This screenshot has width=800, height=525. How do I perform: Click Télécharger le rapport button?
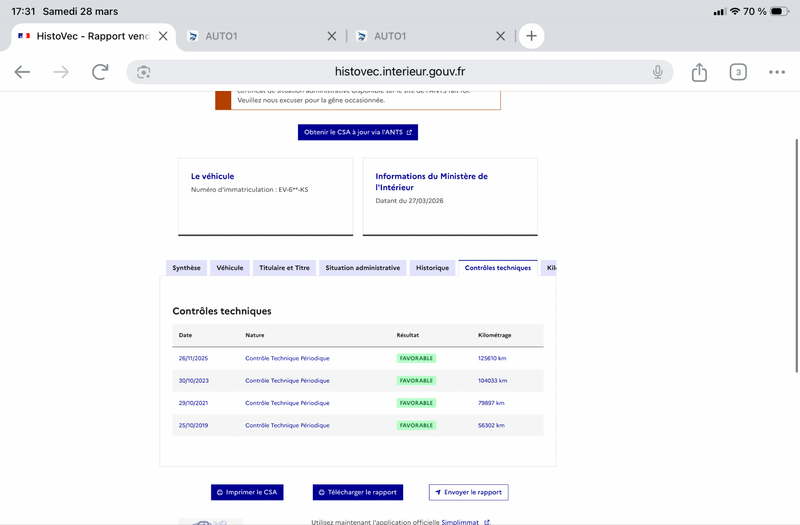[x=357, y=492]
